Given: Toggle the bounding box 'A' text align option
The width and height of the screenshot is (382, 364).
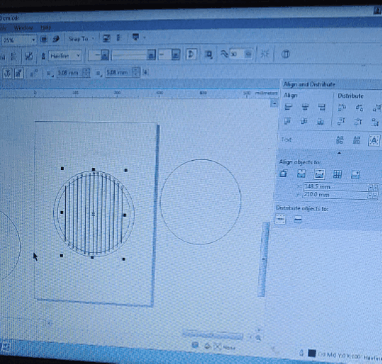Looking at the screenshot, I should coord(374,141).
